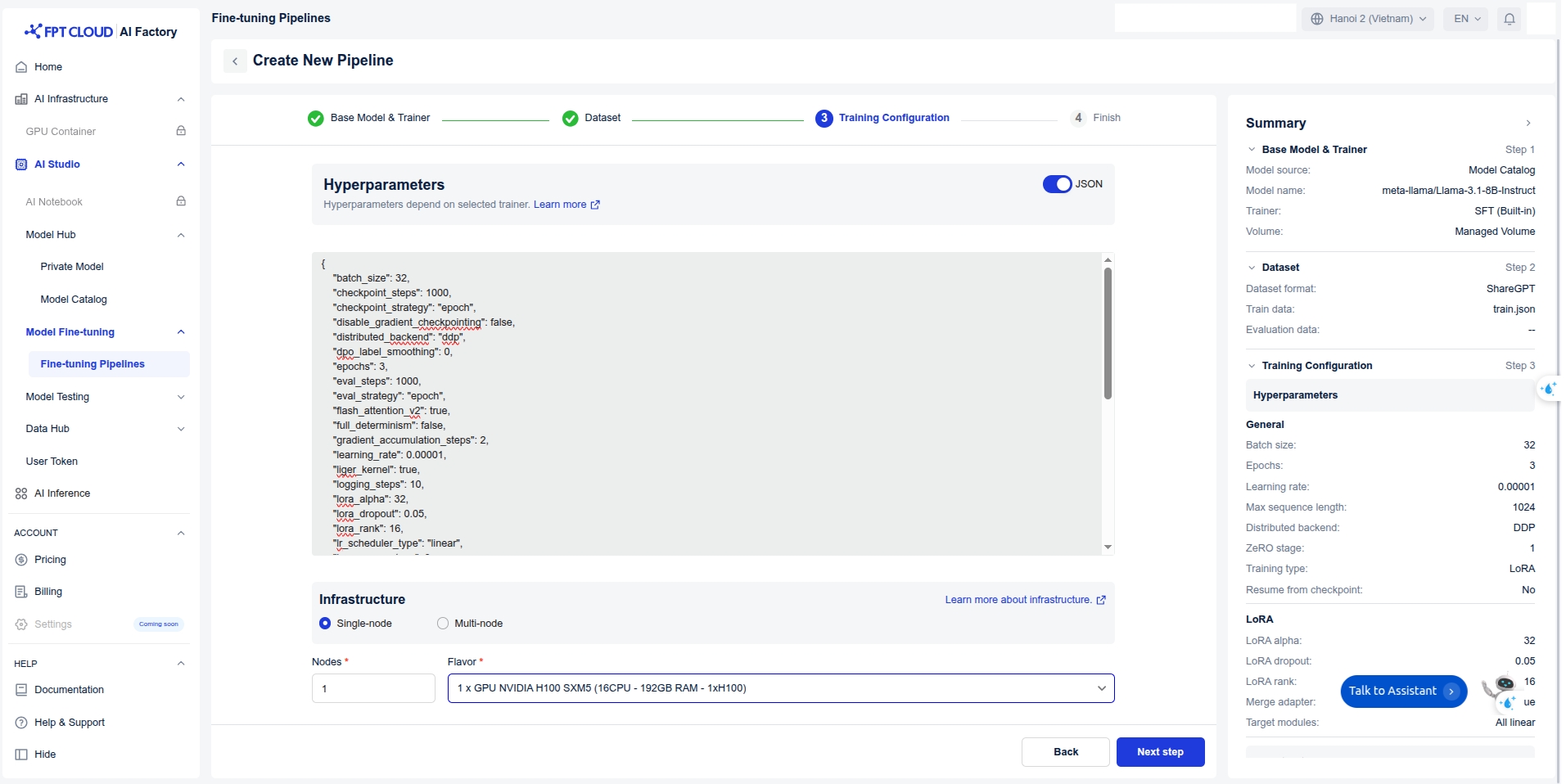This screenshot has height=784, width=1566.
Task: Click the AI Inference sidebar icon
Action: [21, 493]
